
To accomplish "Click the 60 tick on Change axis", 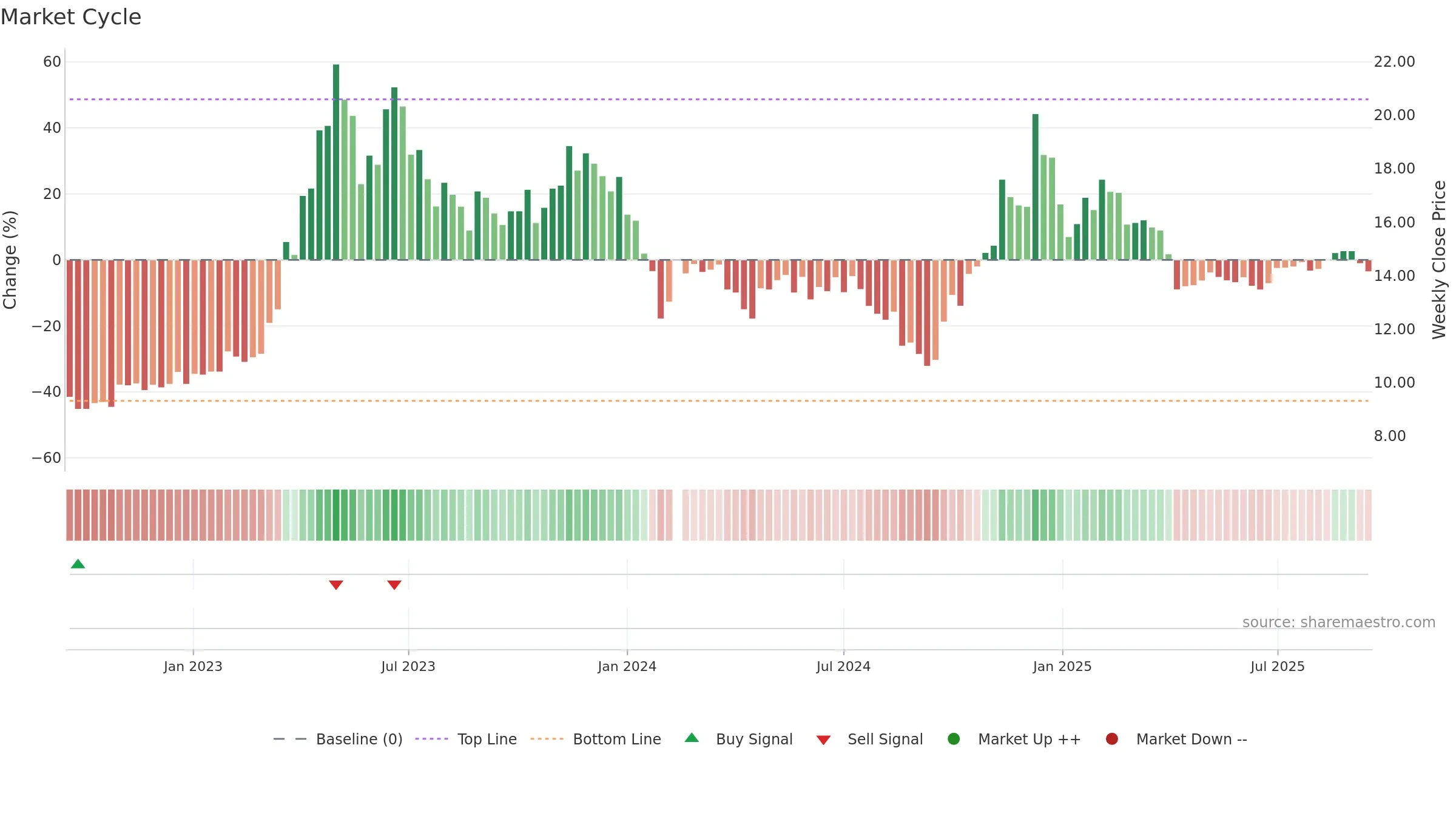I will click(52, 62).
